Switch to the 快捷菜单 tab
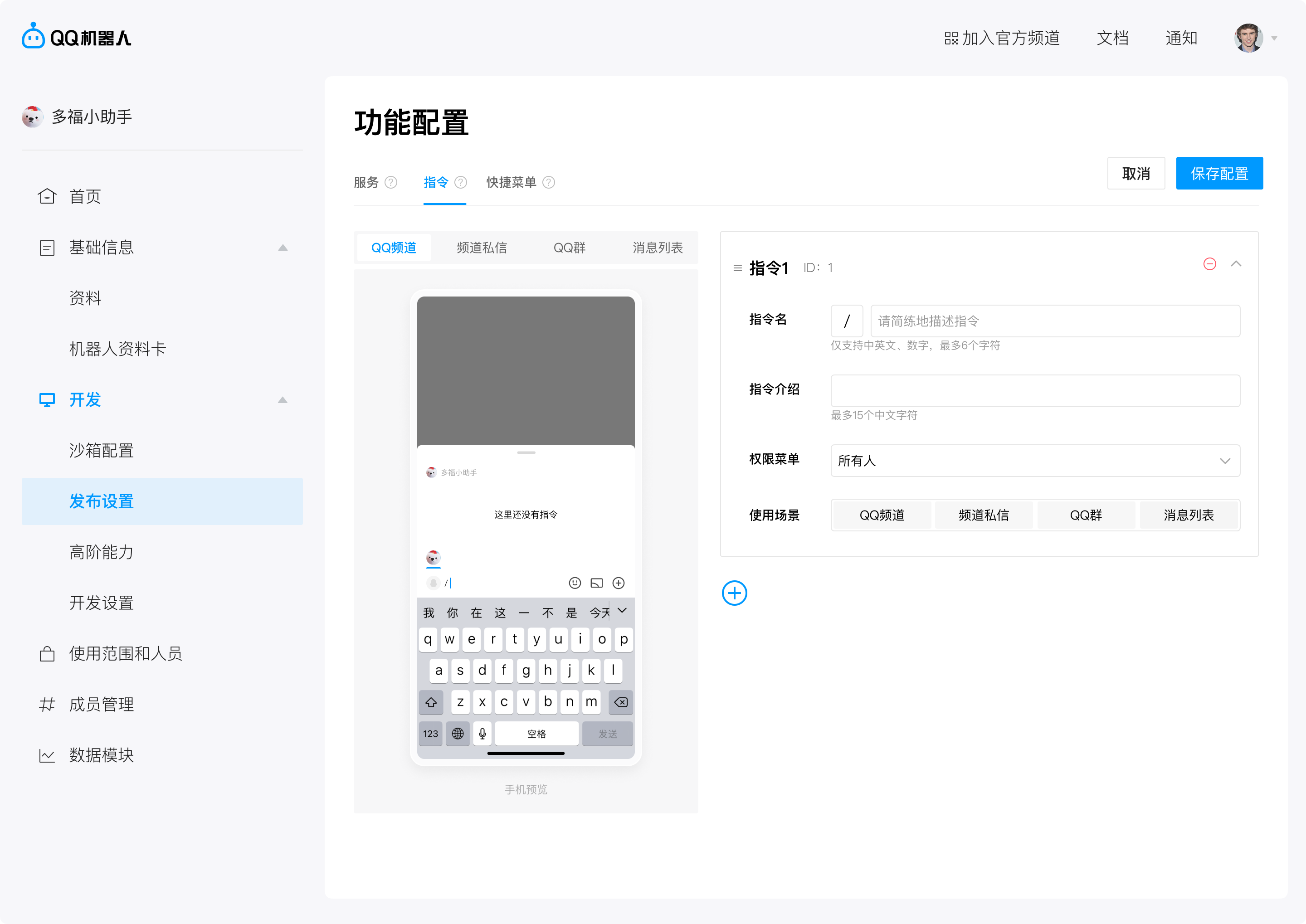The image size is (1306, 924). (511, 183)
